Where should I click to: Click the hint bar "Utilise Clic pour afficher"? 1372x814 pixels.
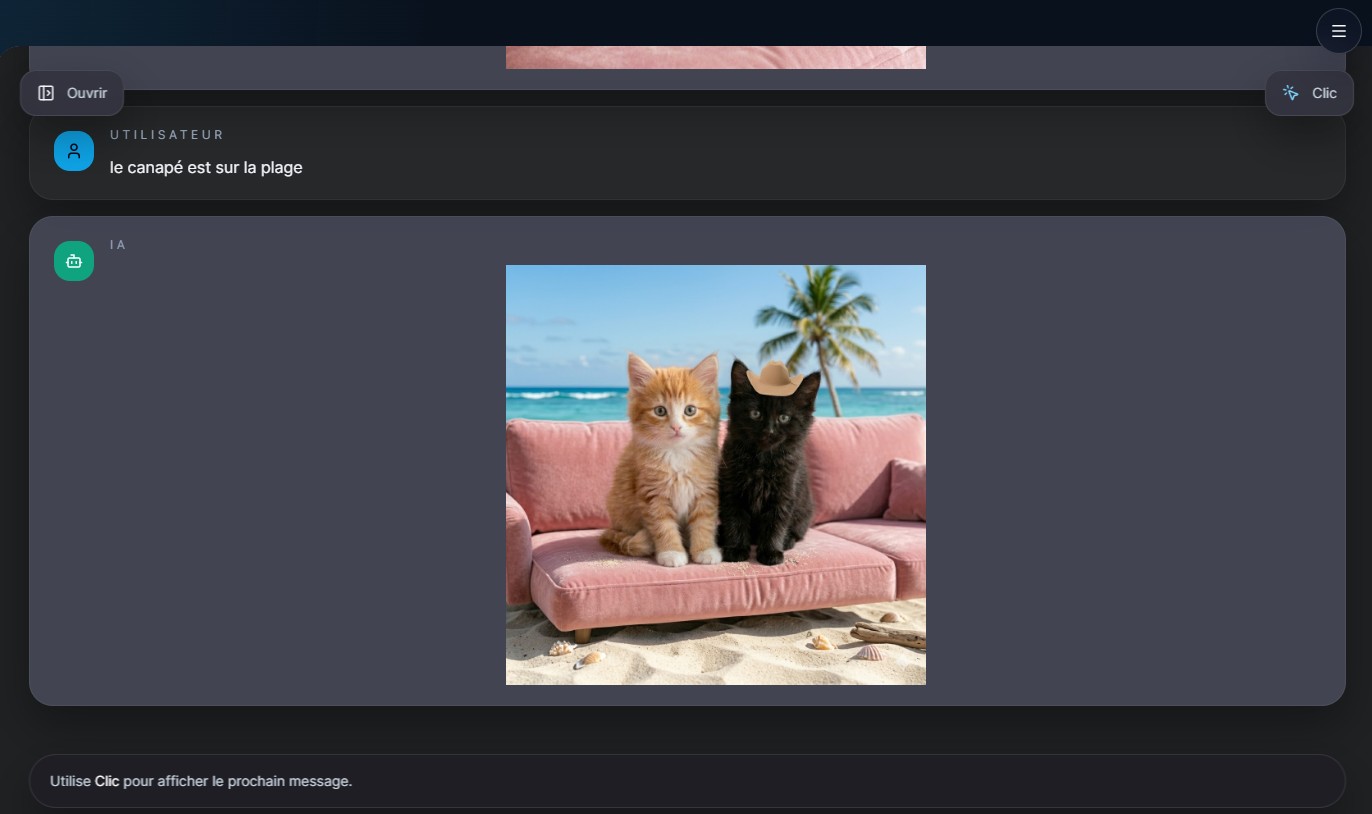pos(686,781)
